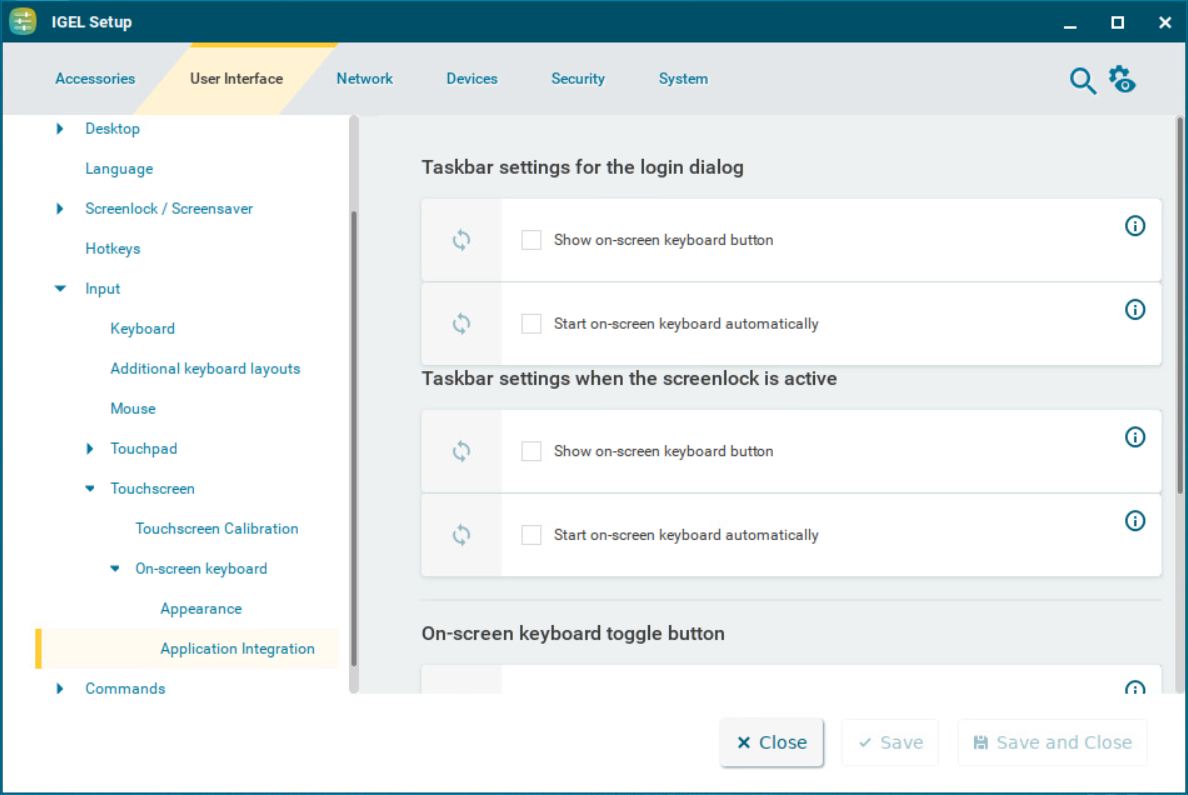The height and width of the screenshot is (795, 1188).
Task: Open the search magnifier icon
Action: [x=1082, y=81]
